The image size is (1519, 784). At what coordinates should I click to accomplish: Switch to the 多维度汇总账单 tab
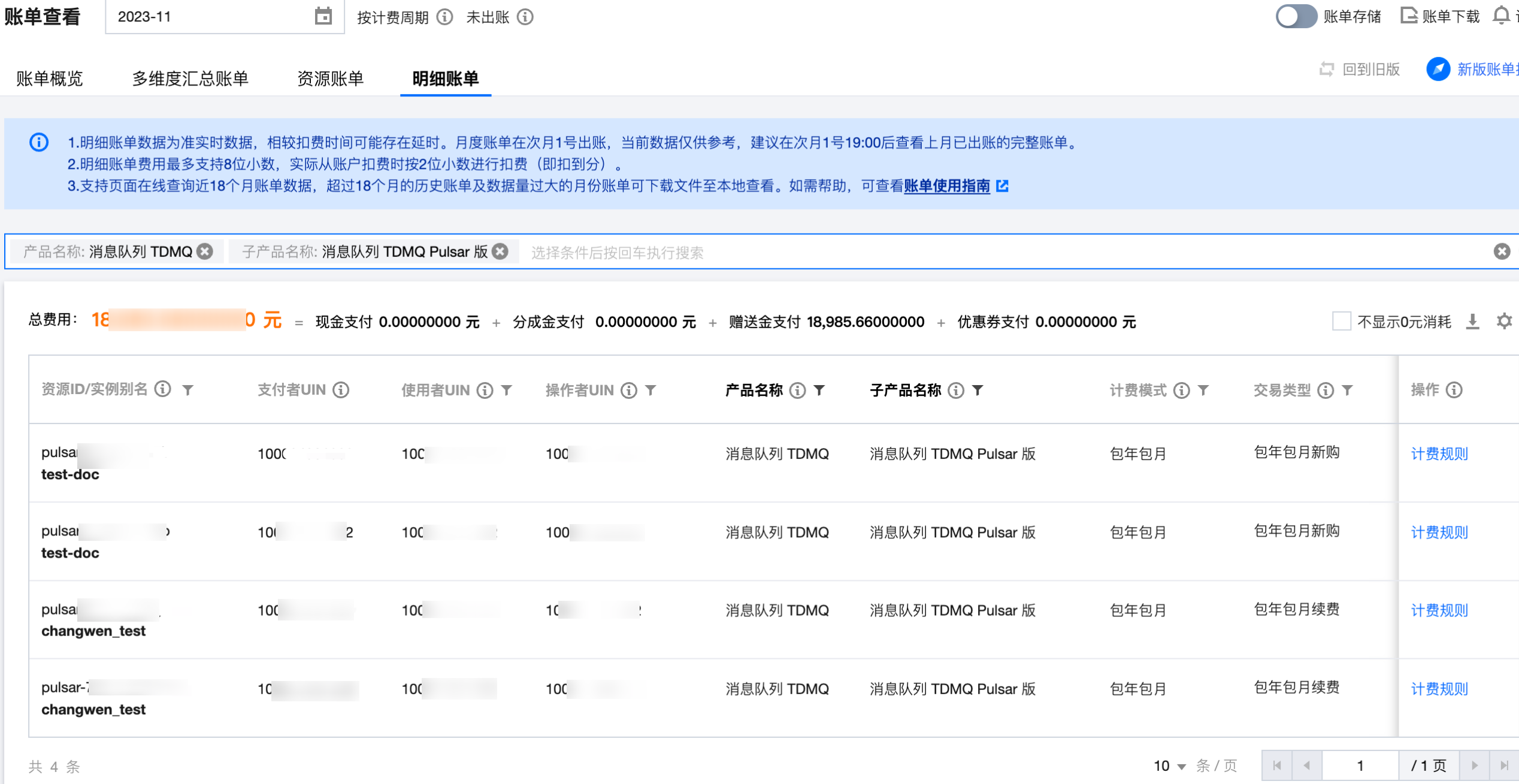click(190, 78)
